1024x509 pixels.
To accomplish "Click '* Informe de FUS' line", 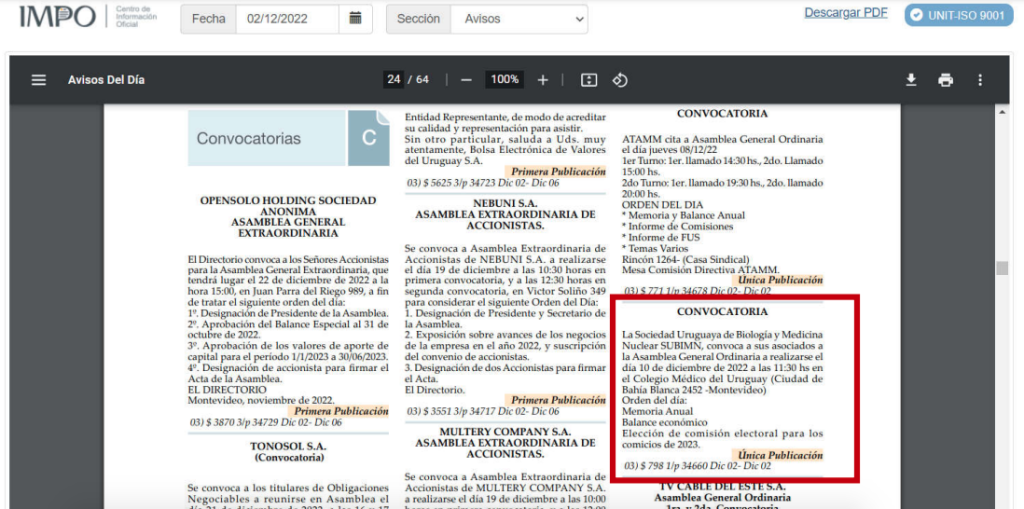I will pos(661,237).
